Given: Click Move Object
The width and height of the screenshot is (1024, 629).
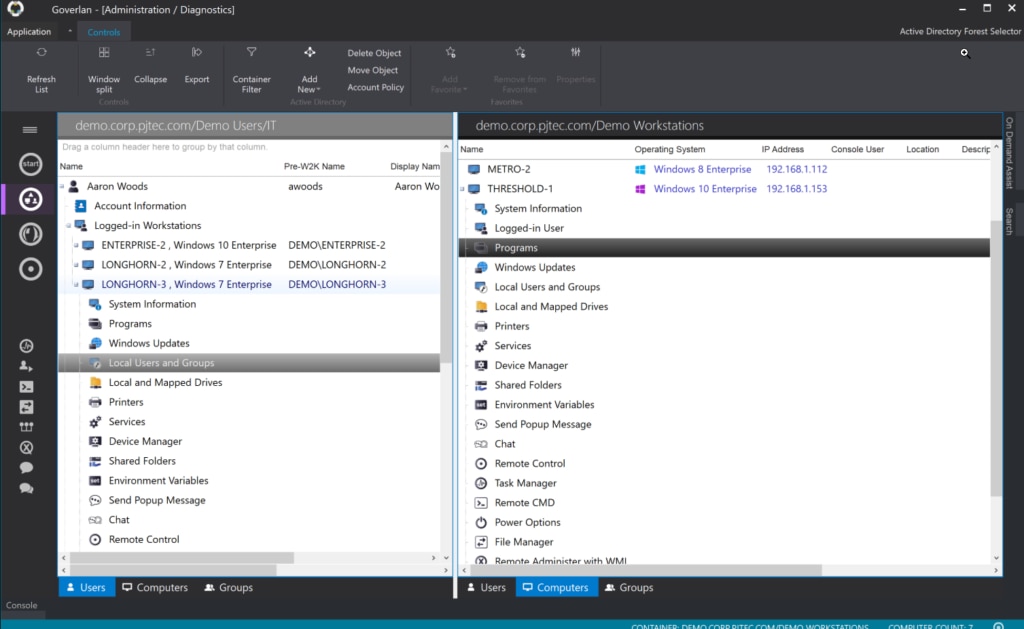Looking at the screenshot, I should (x=372, y=70).
